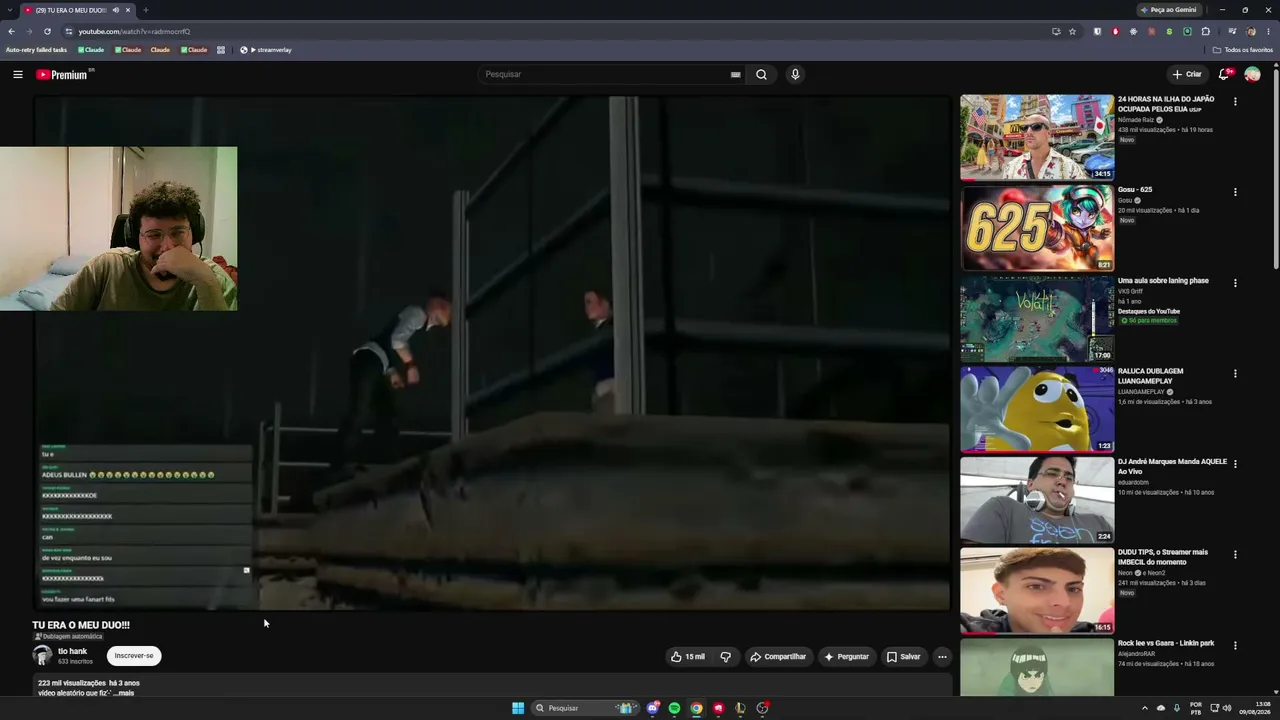1280x720 pixels.
Task: Open more actions menu below the video
Action: point(942,657)
